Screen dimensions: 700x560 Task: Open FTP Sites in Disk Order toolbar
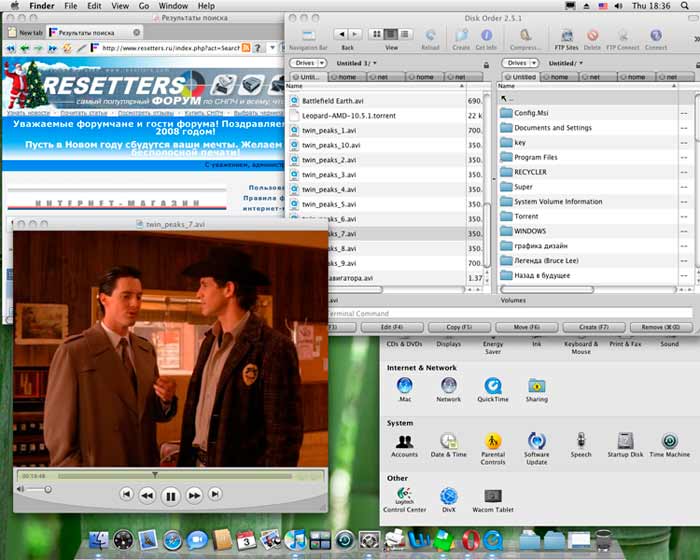pos(567,35)
